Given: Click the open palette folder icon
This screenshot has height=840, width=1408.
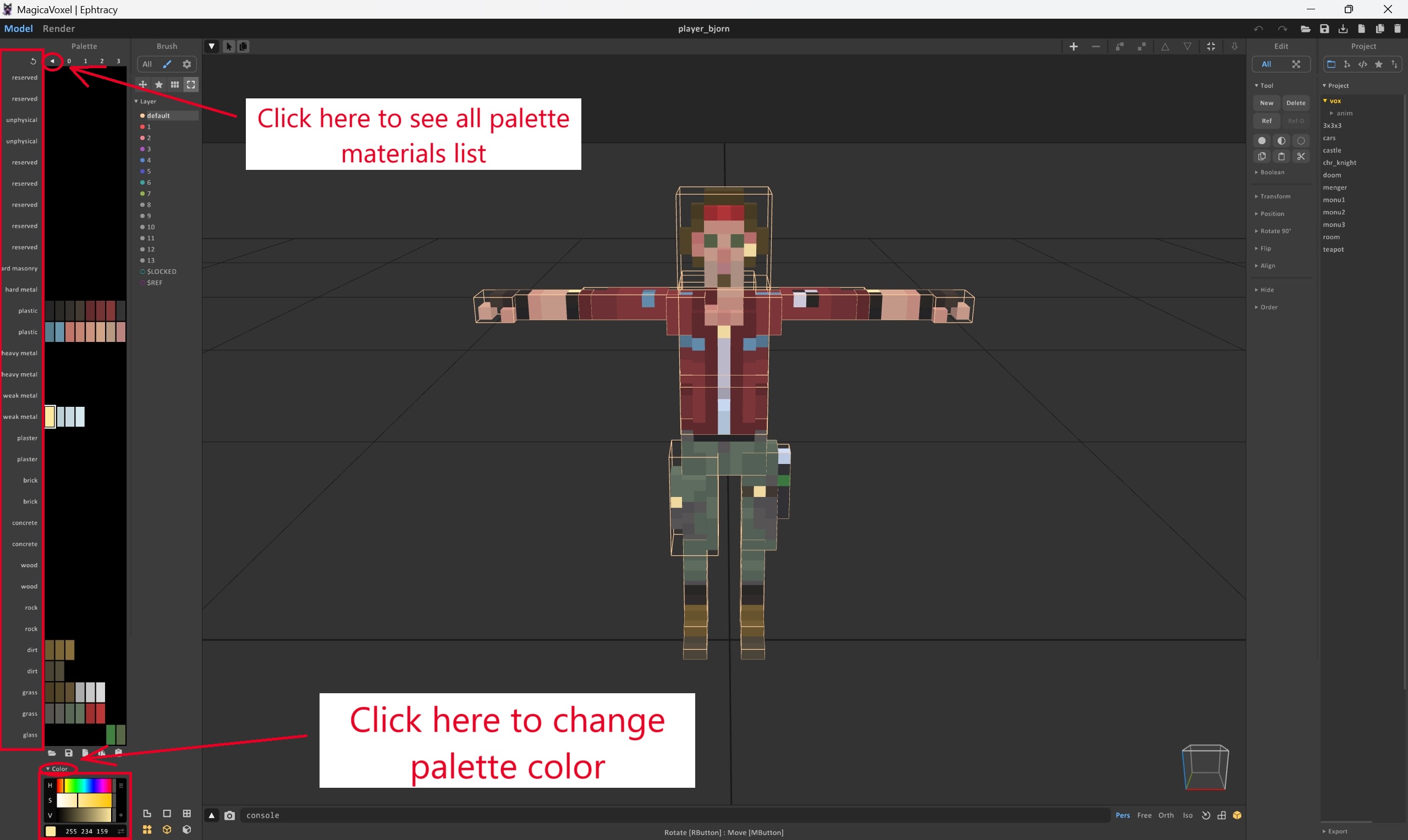Looking at the screenshot, I should tap(52, 753).
